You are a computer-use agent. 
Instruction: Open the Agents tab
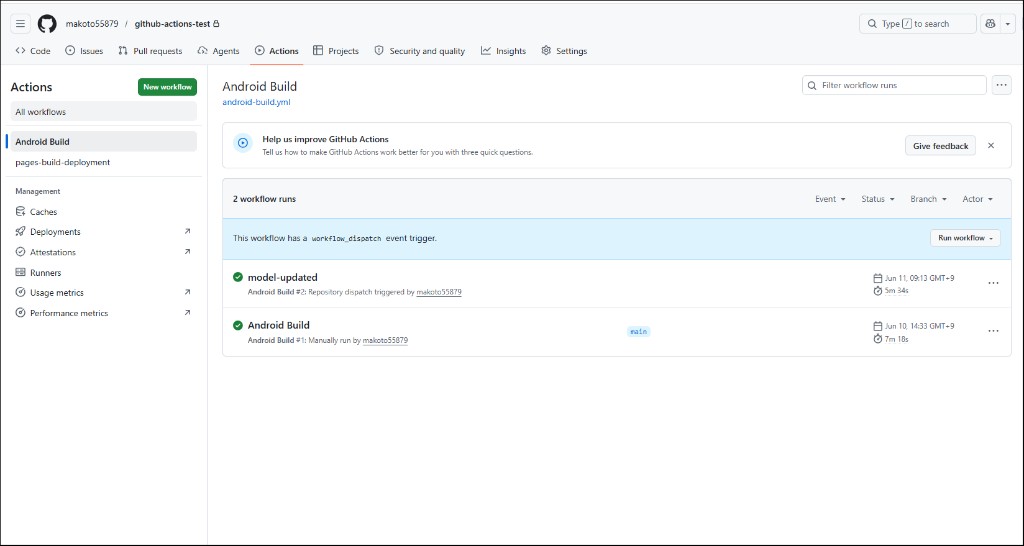[x=219, y=51]
